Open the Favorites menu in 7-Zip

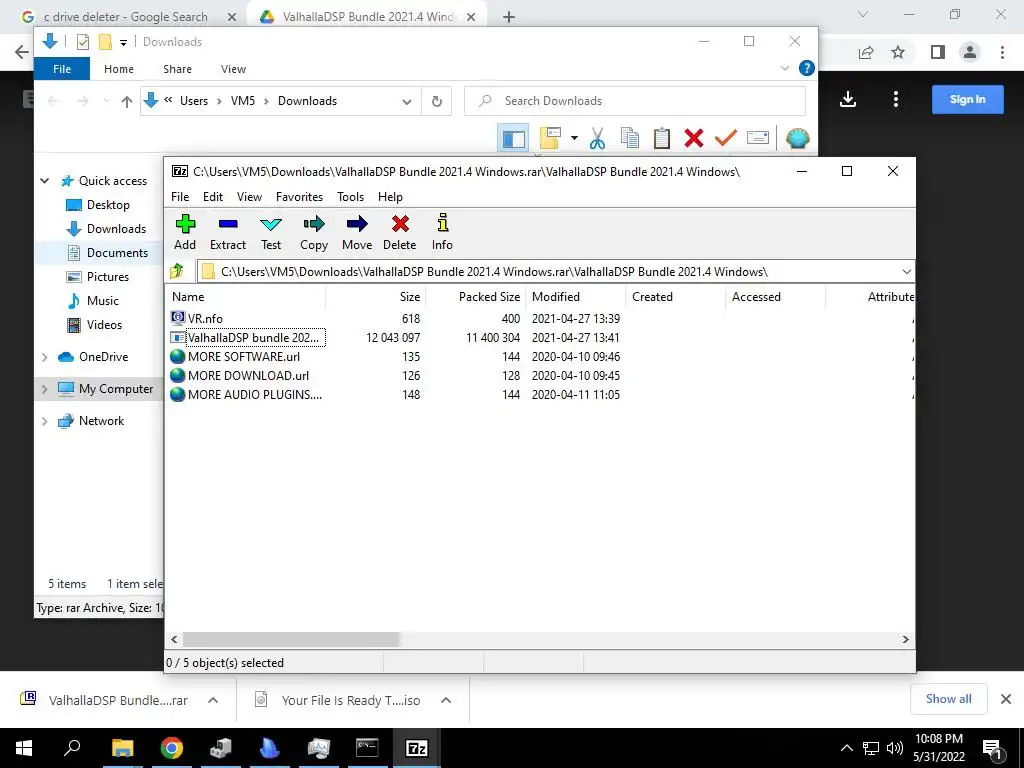(299, 197)
